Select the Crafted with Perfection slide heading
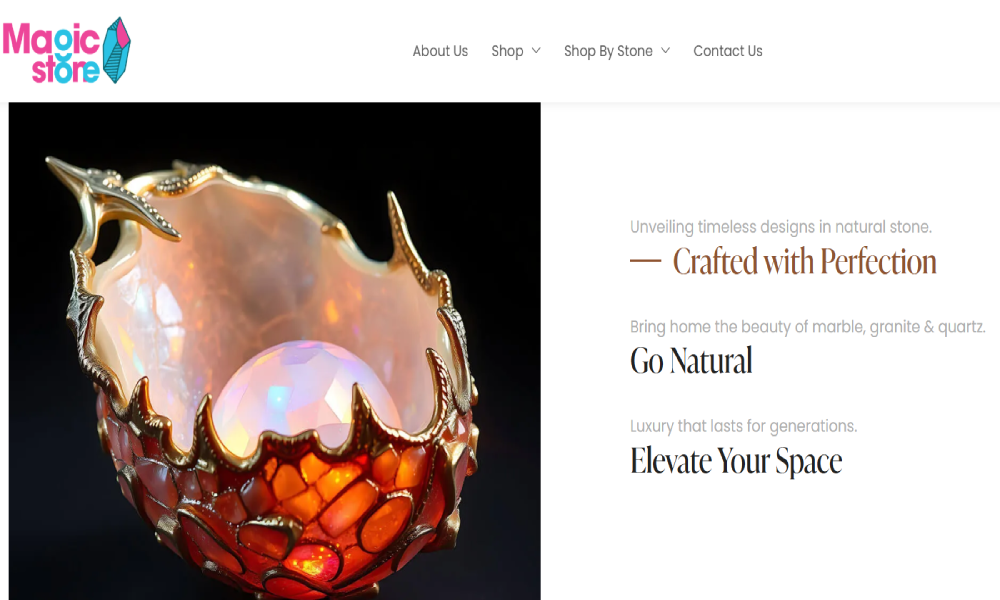This screenshot has width=1000, height=600. tap(804, 261)
